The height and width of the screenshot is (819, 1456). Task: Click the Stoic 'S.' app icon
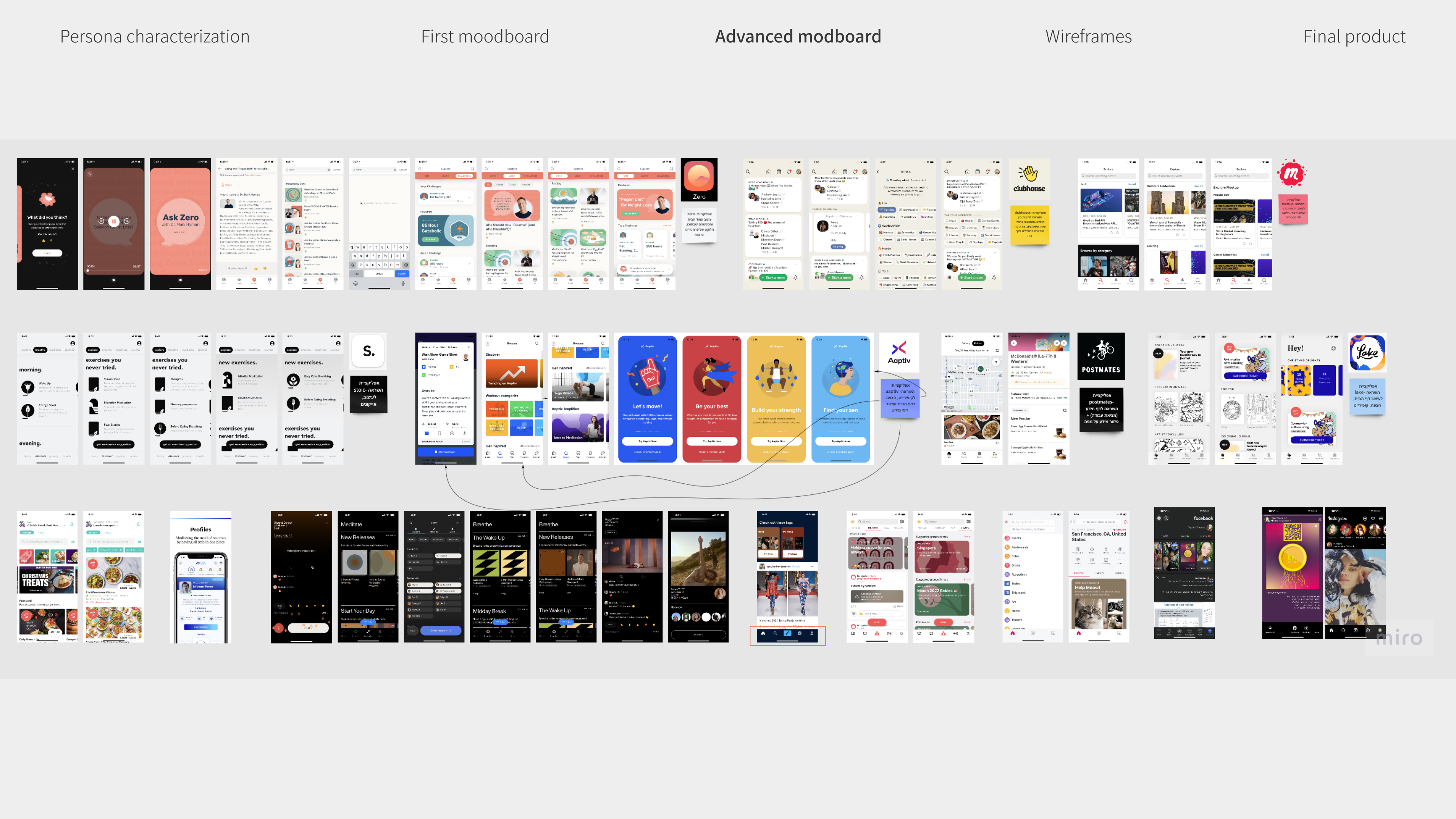(369, 351)
